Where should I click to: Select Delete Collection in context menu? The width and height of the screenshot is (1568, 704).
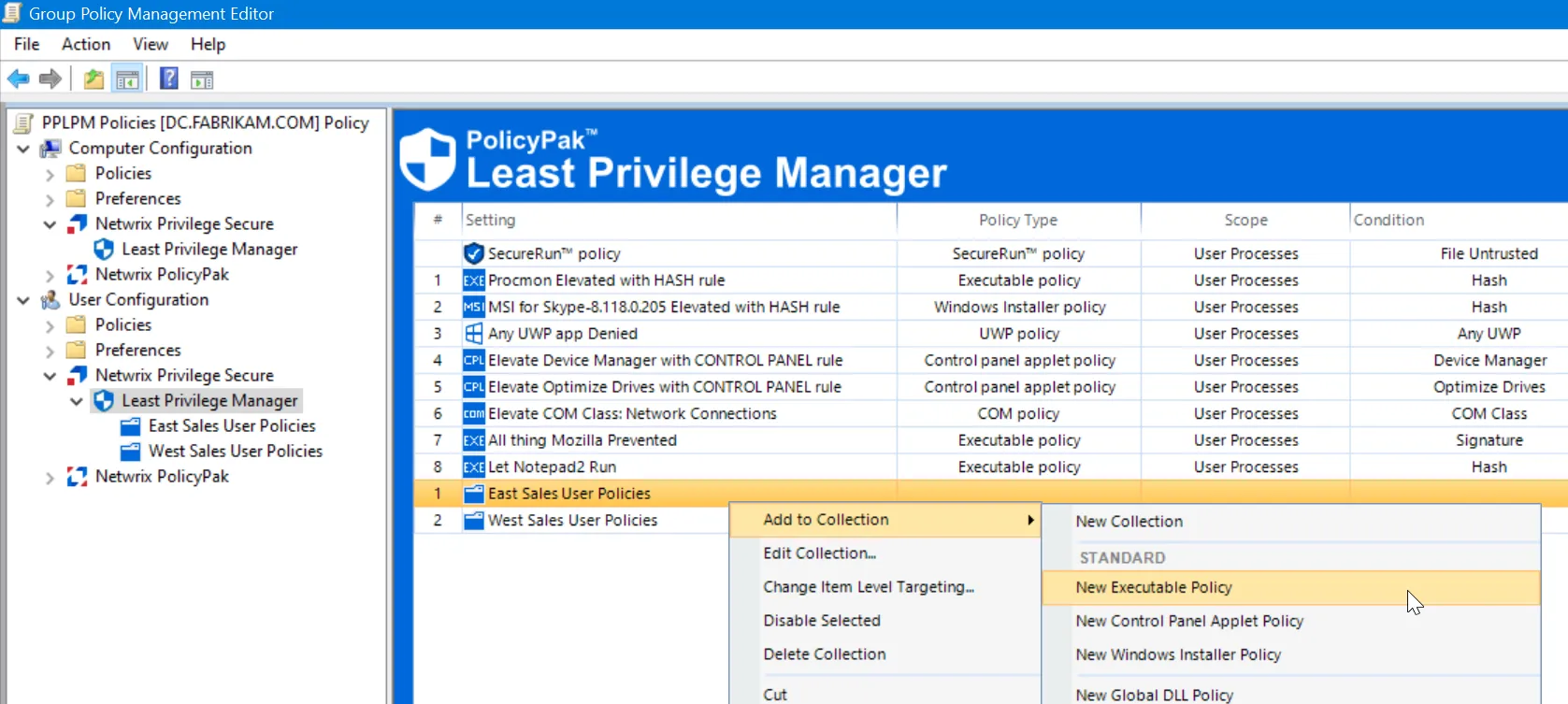(824, 654)
